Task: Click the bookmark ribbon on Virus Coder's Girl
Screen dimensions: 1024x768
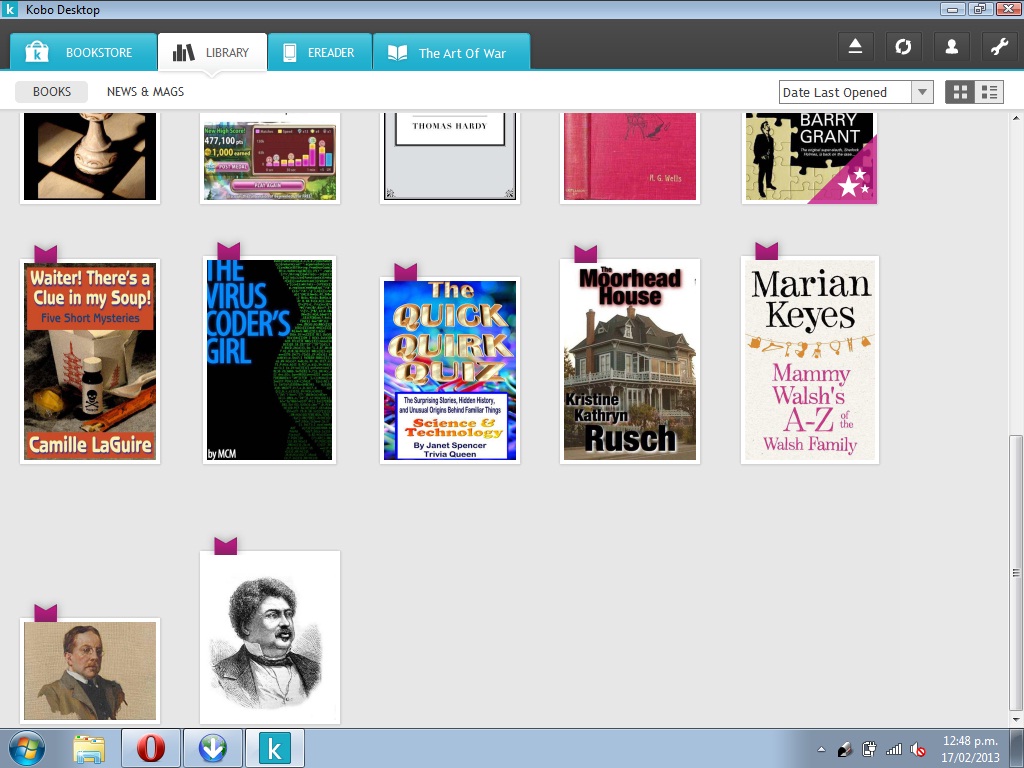Action: 229,251
